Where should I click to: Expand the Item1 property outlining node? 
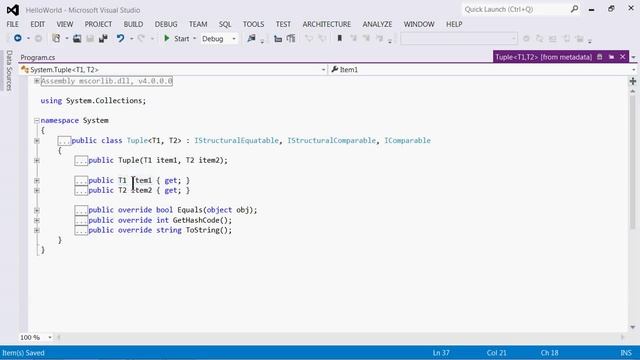coord(37,180)
